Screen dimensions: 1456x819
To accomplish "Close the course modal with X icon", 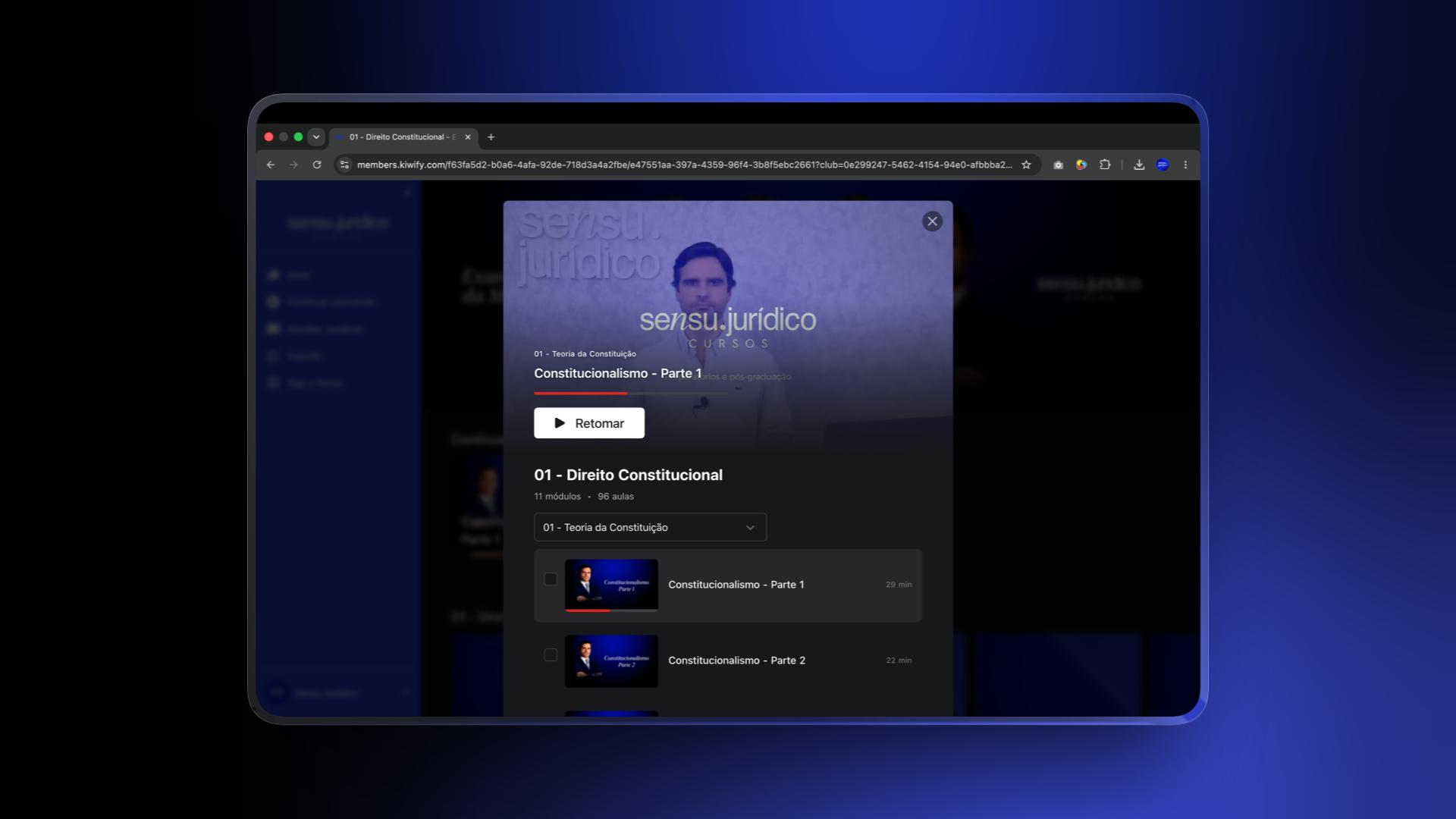I will [x=932, y=221].
